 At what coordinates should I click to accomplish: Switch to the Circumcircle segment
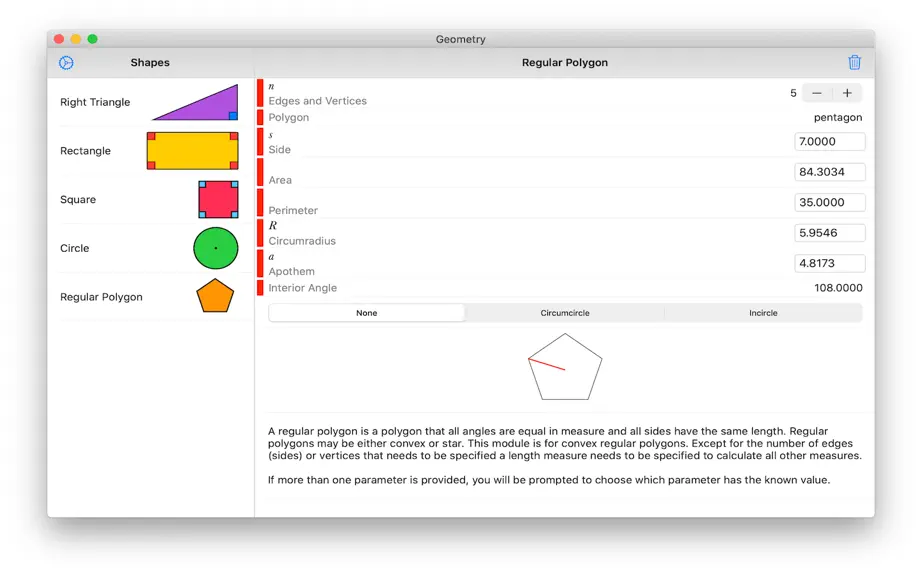(x=564, y=313)
